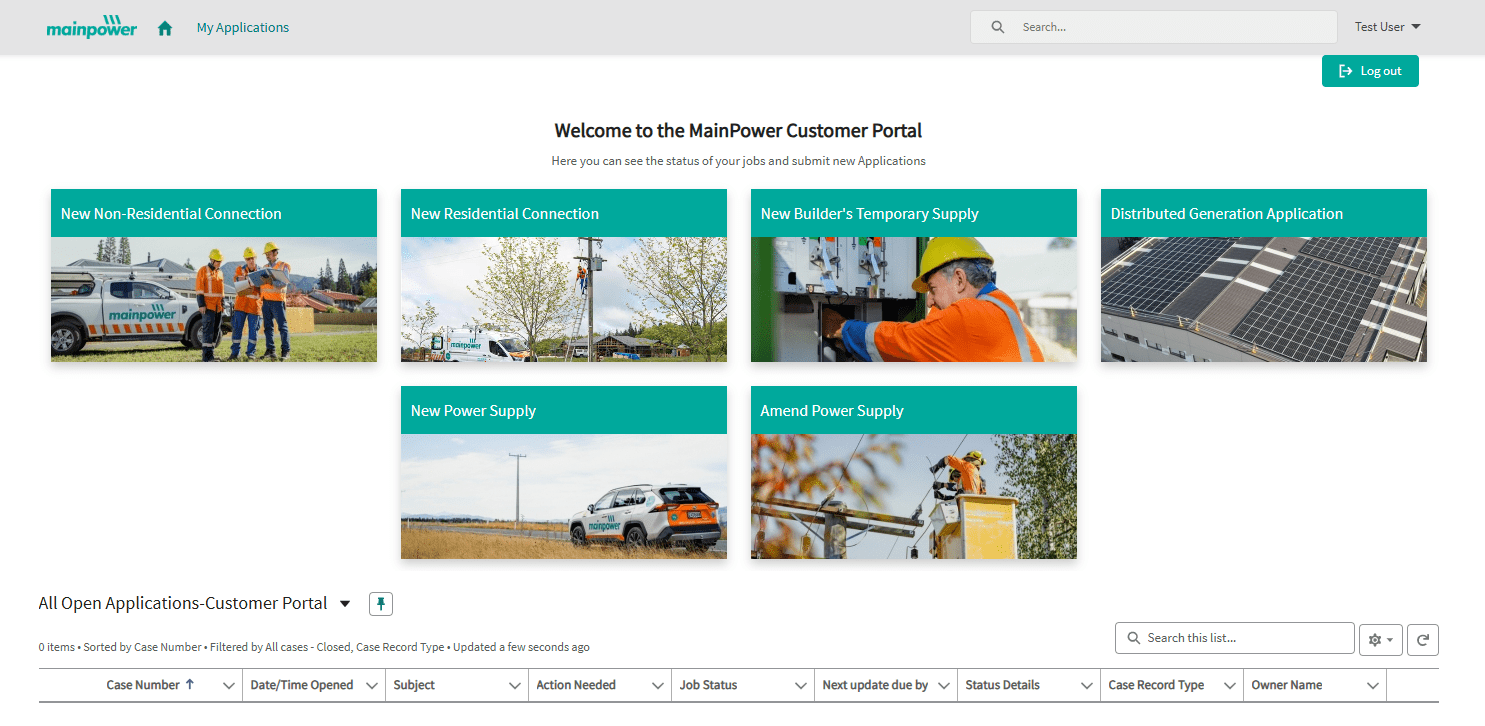Sort by Owner Name column header

[x=1287, y=685]
